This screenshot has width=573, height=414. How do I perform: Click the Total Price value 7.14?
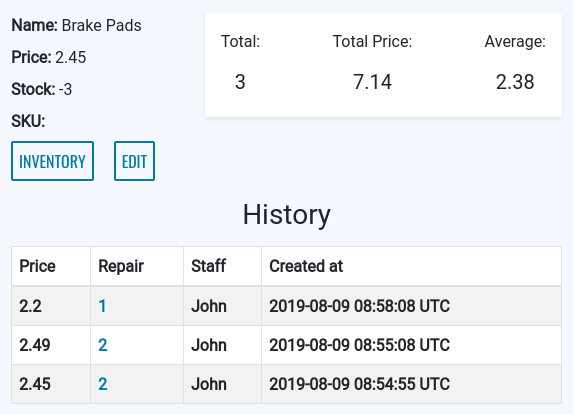tap(372, 81)
